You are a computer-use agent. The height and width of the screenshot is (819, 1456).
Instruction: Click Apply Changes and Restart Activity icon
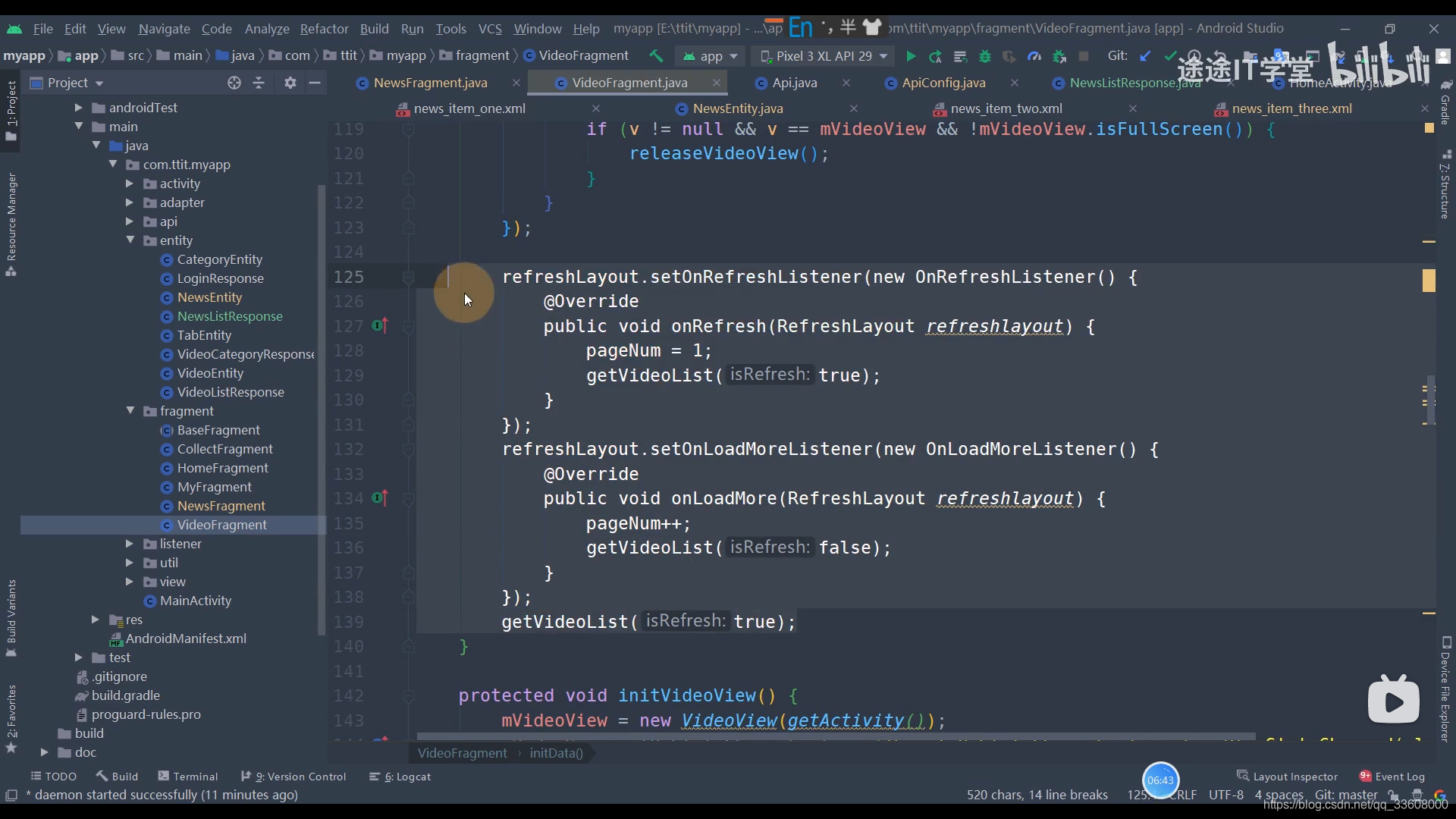pyautogui.click(x=936, y=56)
